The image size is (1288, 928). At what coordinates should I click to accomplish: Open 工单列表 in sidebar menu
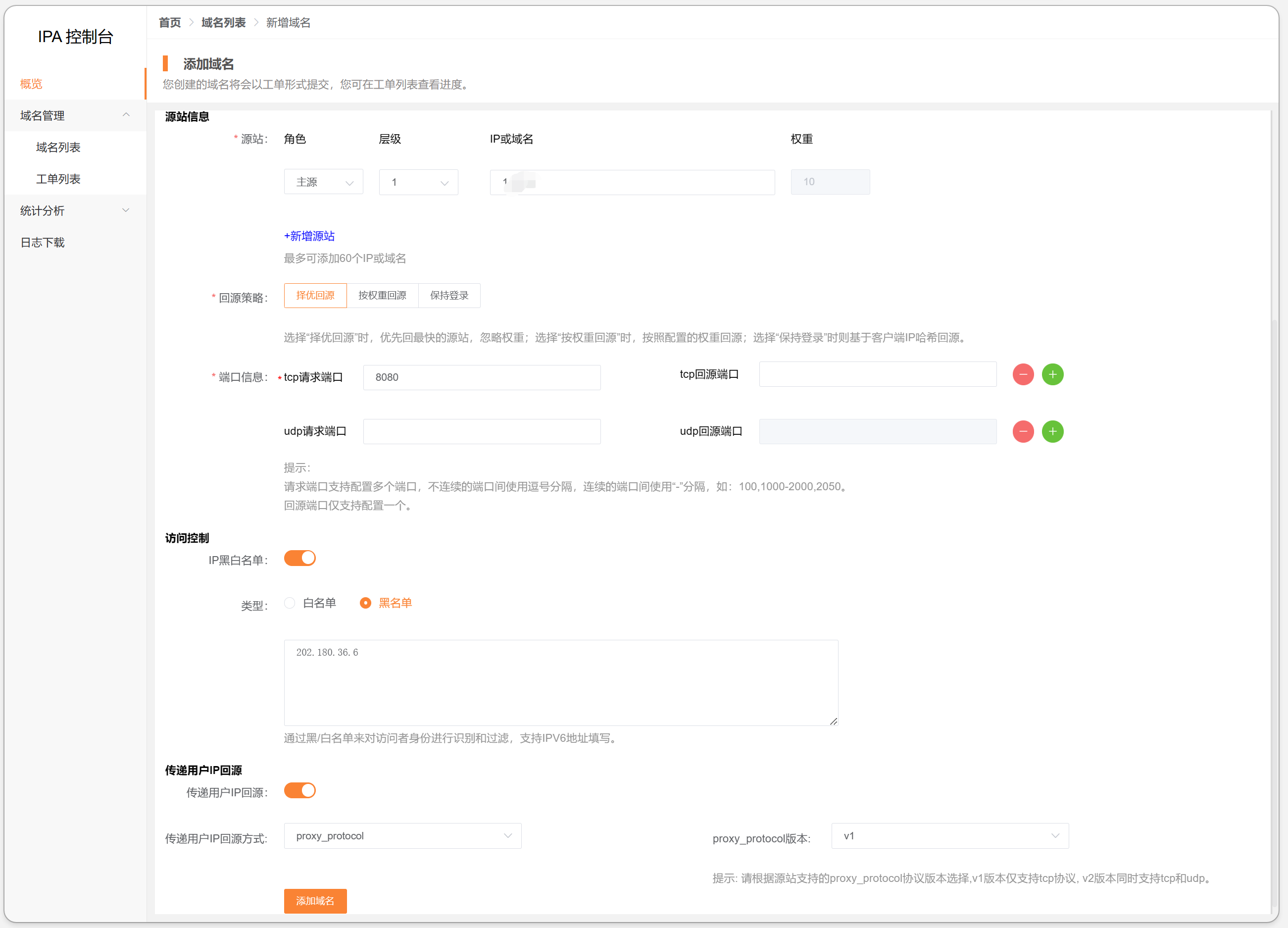tap(58, 179)
